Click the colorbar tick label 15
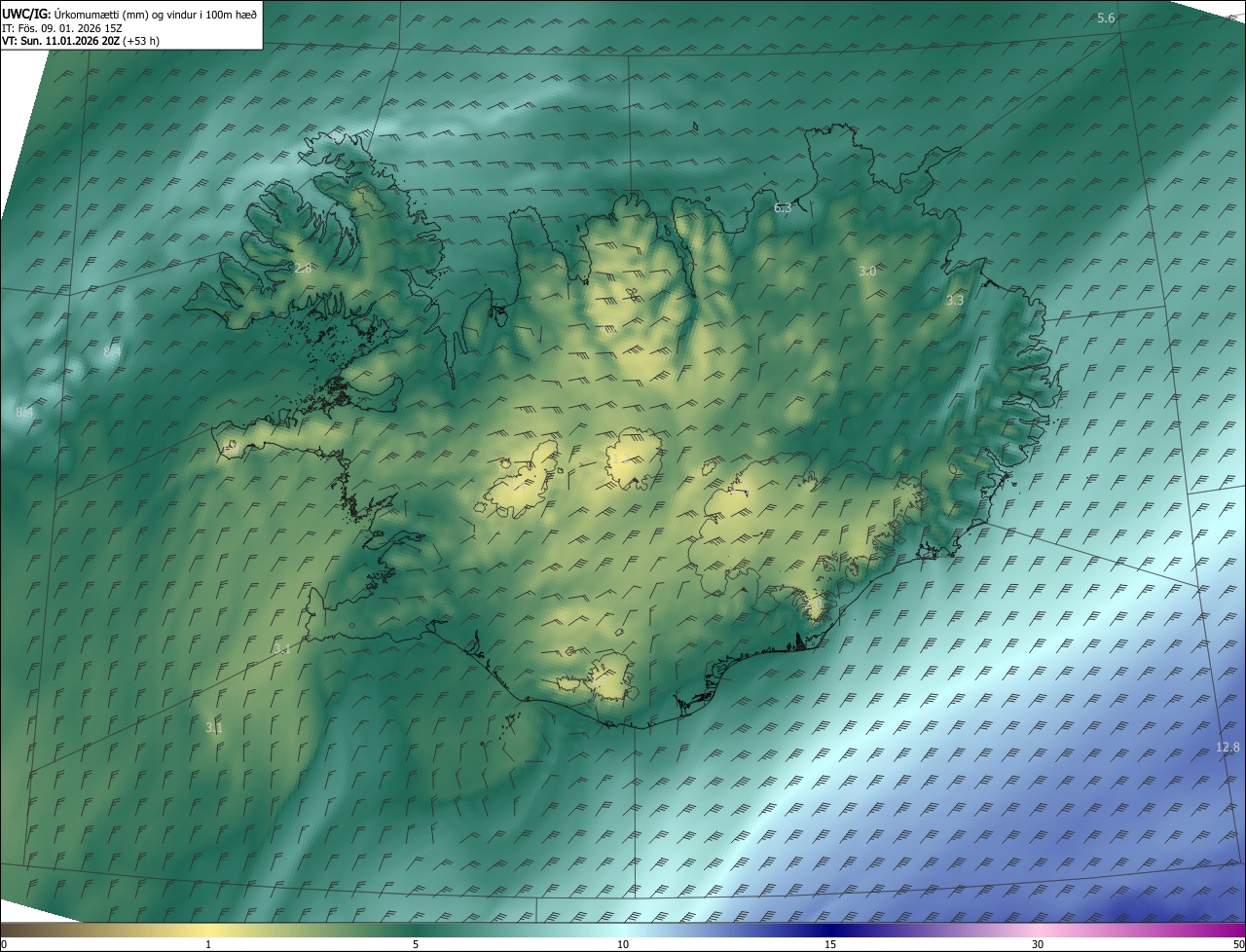 coord(830,944)
